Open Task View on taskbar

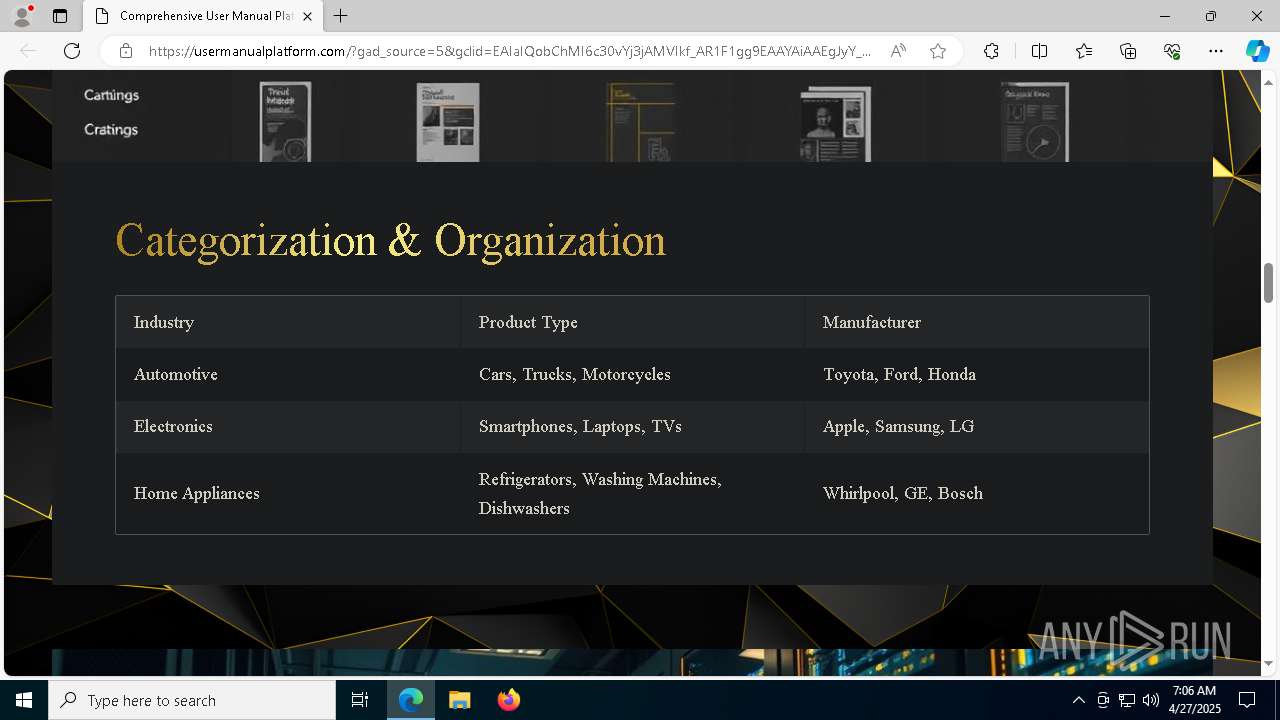tap(360, 700)
